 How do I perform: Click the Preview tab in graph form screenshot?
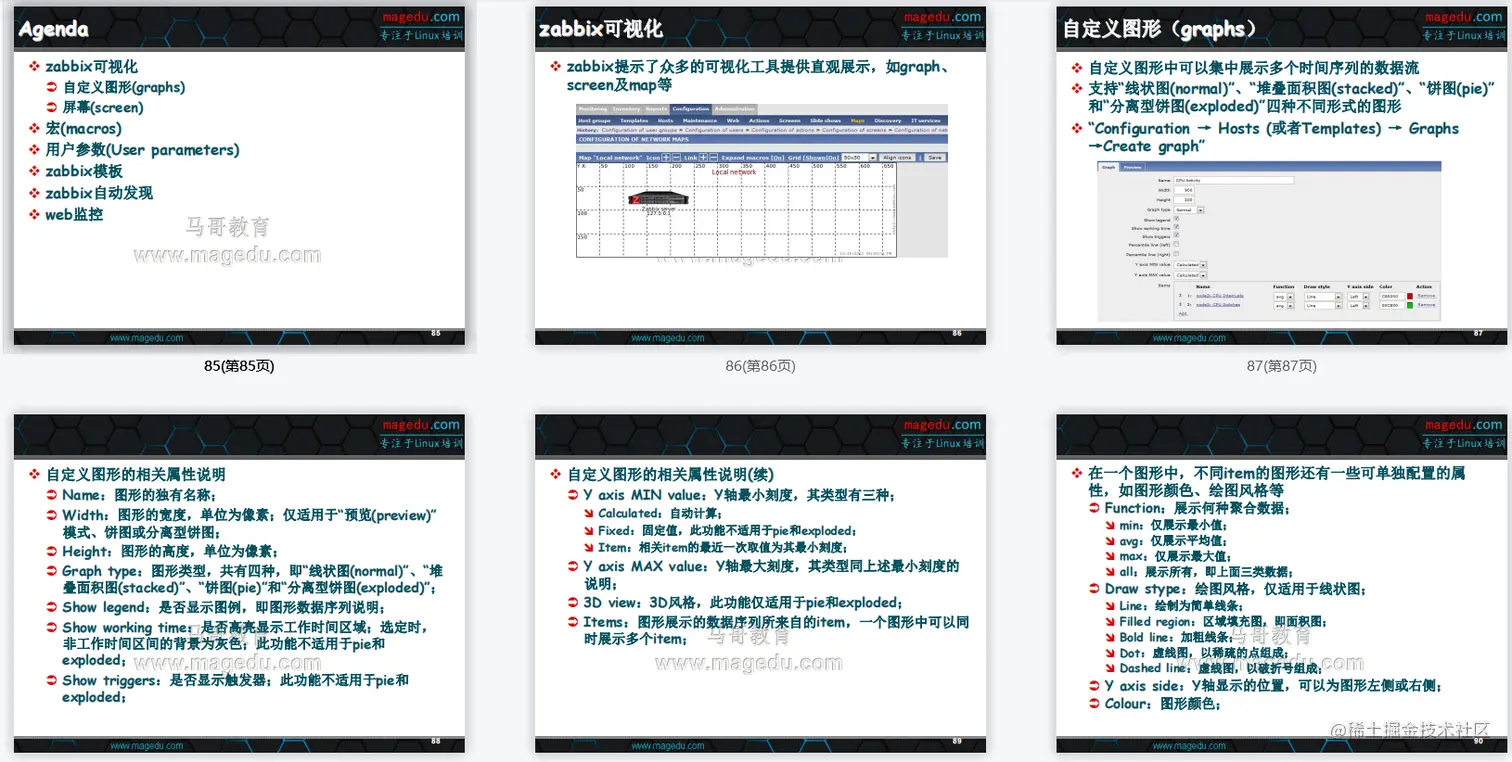(1133, 167)
